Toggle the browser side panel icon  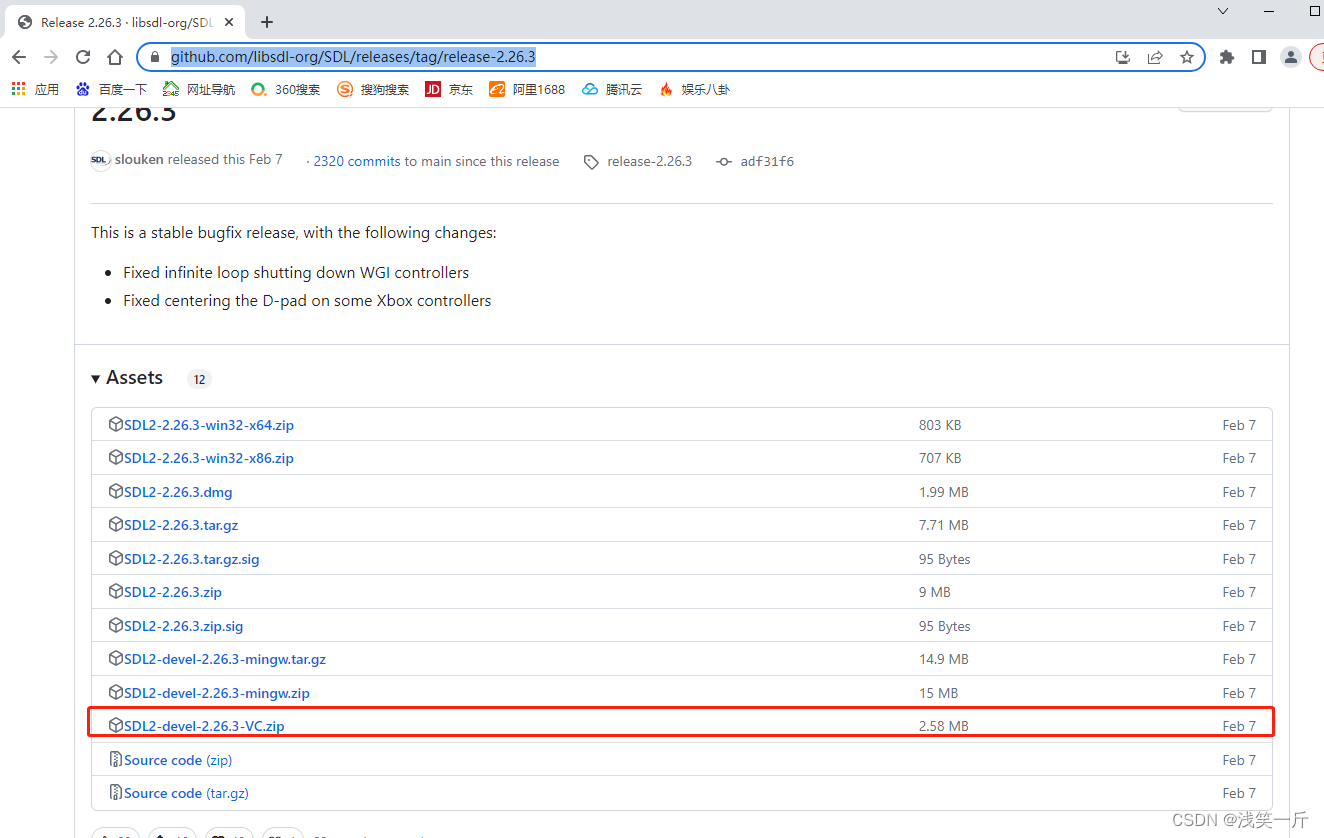click(1259, 57)
